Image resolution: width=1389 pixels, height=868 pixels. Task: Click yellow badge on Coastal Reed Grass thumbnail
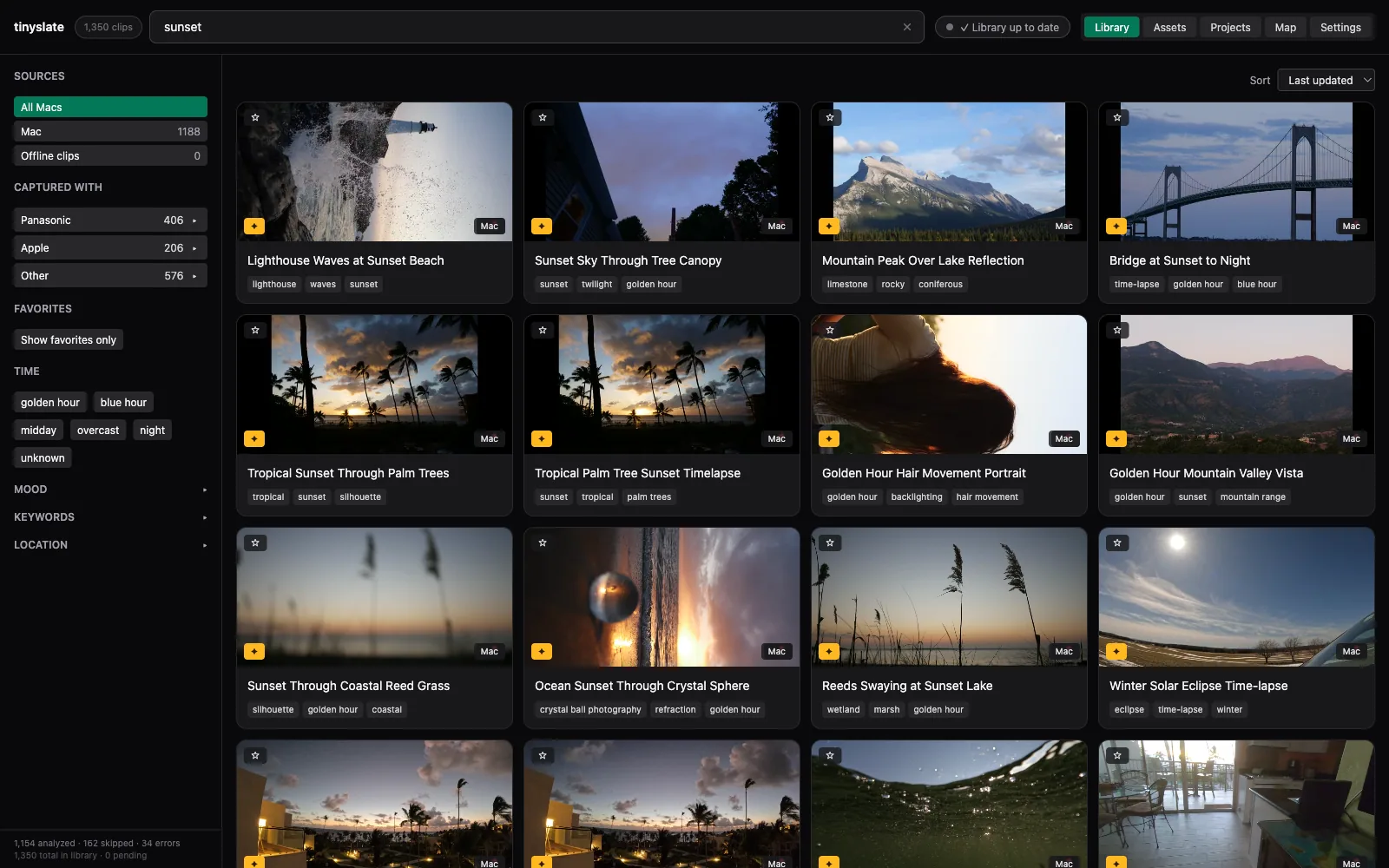[x=254, y=652]
